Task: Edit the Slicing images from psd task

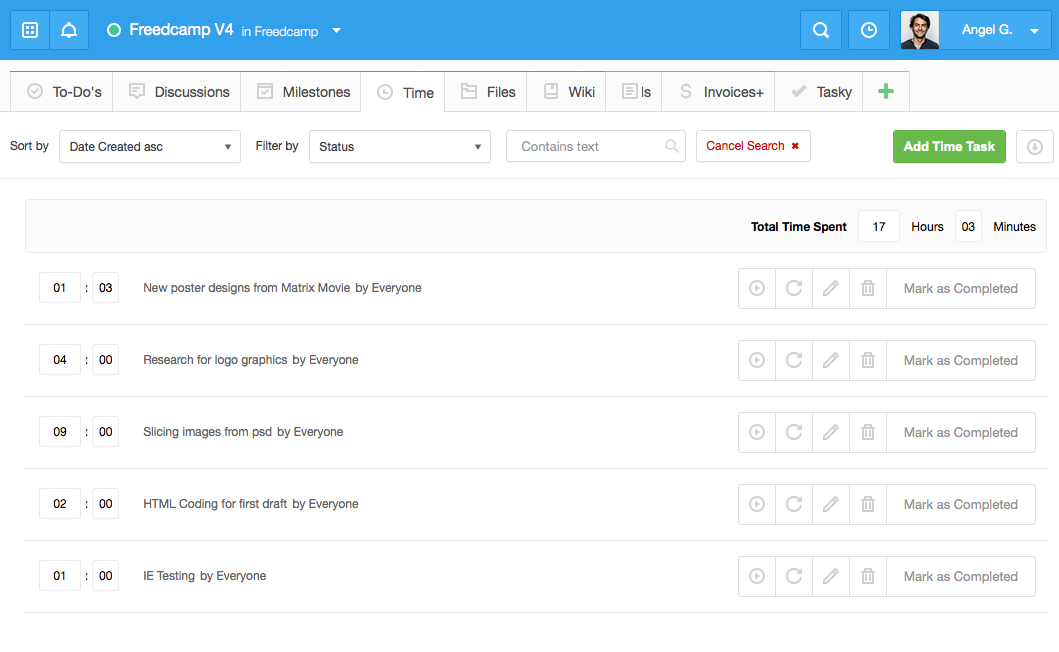Action: pyautogui.click(x=831, y=432)
